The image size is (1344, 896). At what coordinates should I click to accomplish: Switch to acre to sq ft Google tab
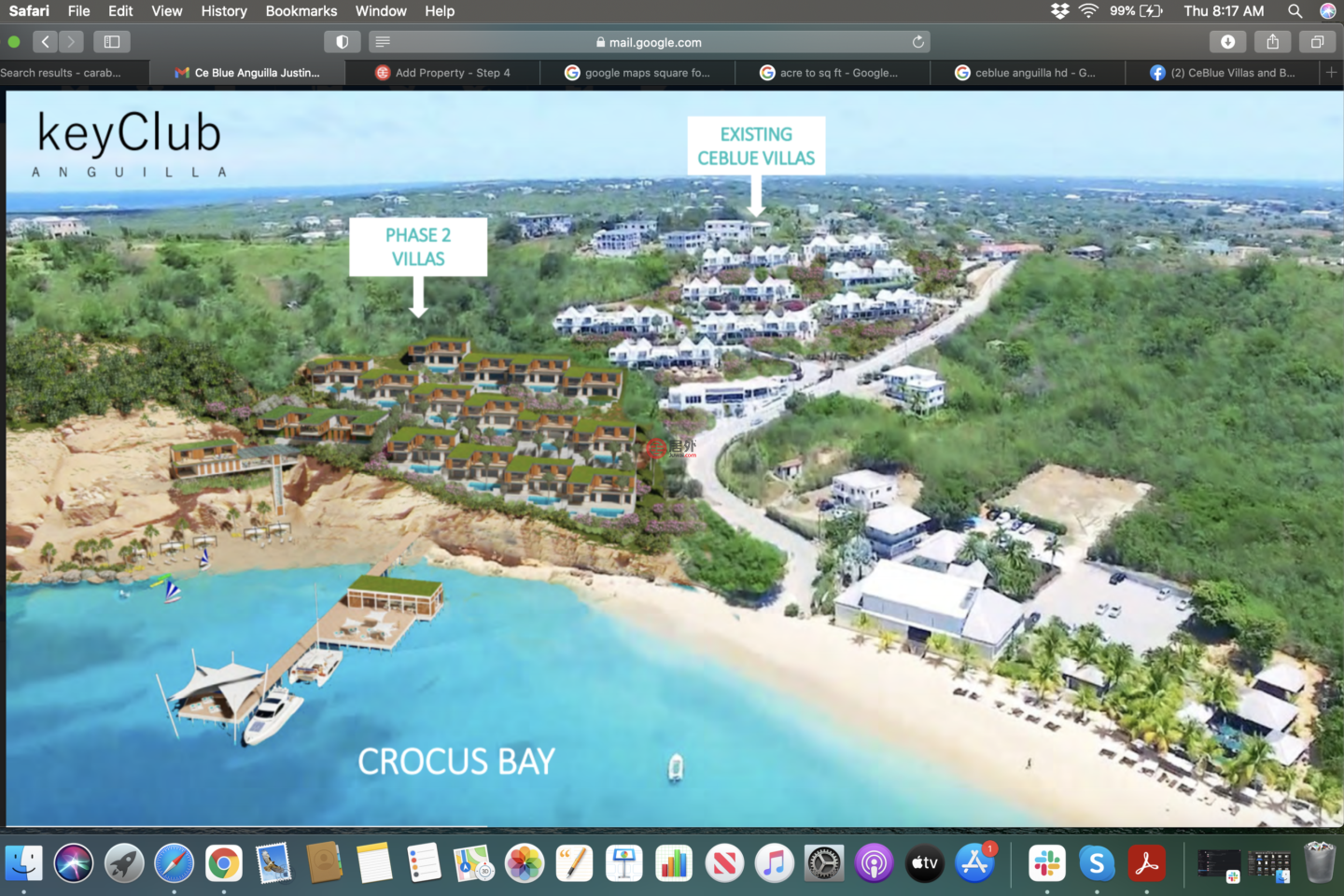point(837,73)
